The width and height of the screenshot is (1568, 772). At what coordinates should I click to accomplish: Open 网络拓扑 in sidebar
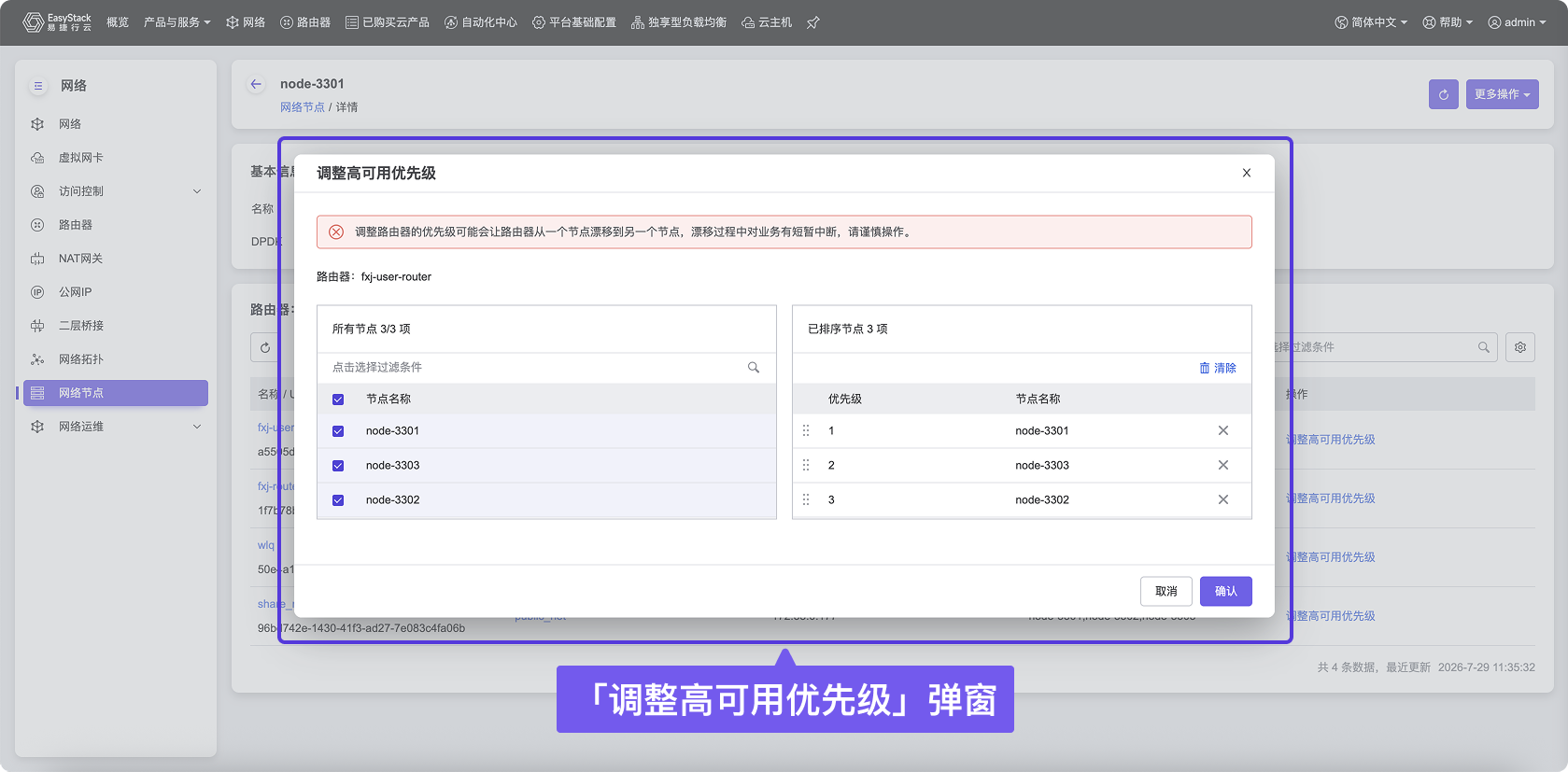(x=81, y=359)
